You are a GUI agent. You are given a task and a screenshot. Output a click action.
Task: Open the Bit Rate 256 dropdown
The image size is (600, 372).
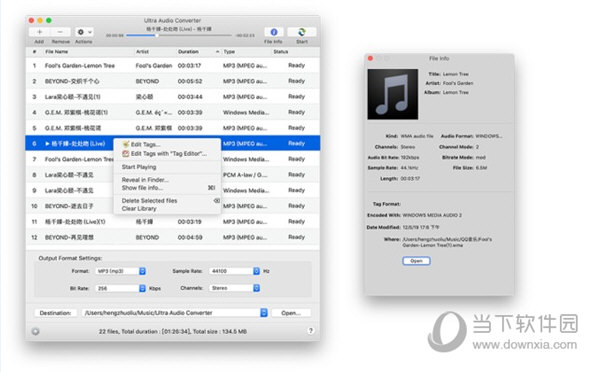tap(121, 288)
